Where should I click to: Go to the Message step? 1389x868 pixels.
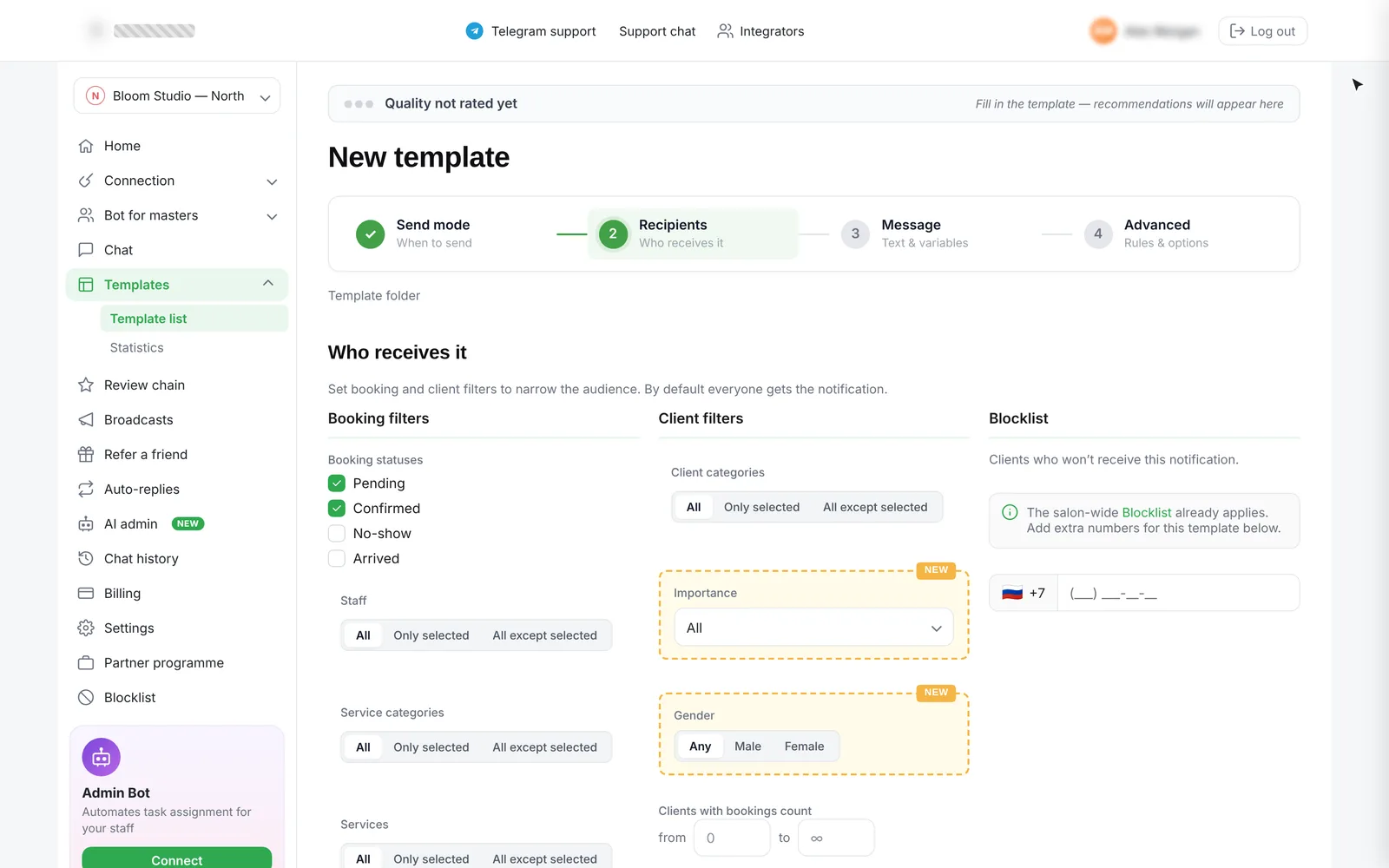click(x=905, y=233)
